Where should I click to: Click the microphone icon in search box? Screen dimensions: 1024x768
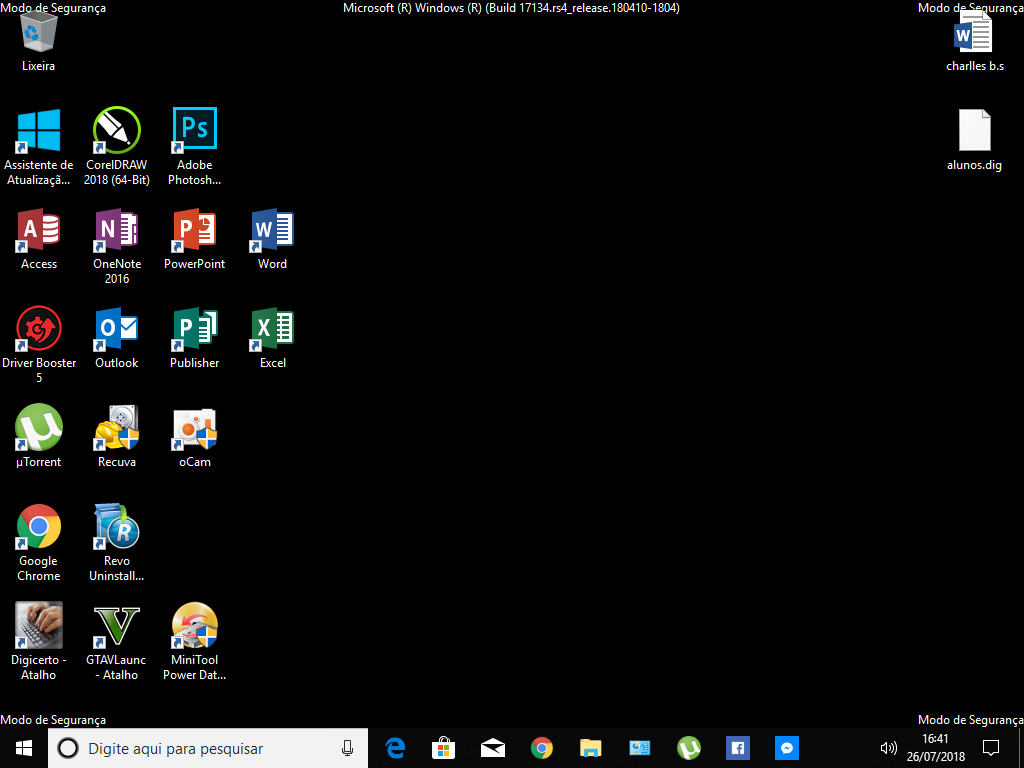(347, 748)
